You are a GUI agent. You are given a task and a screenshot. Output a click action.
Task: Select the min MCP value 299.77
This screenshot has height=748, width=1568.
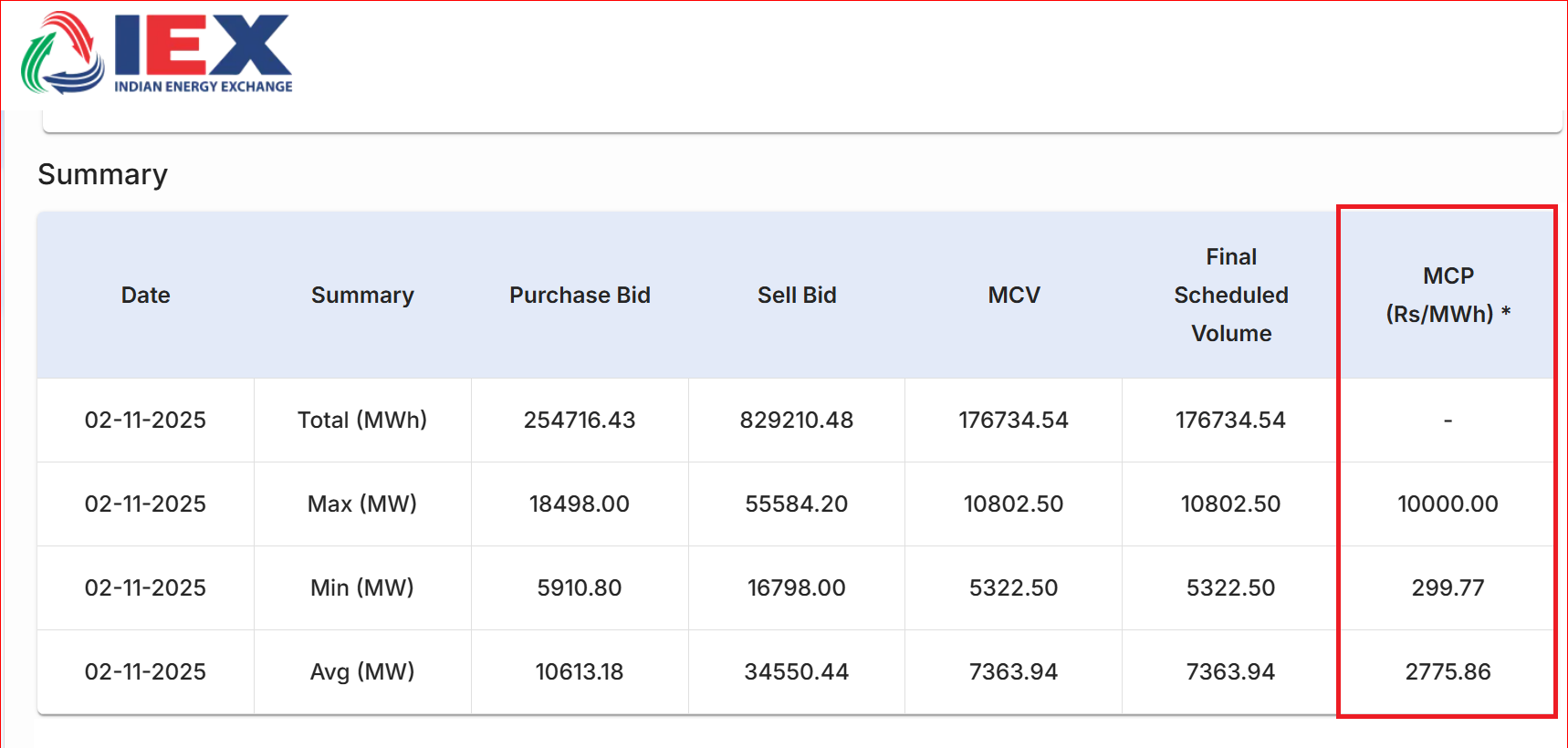tap(1448, 587)
